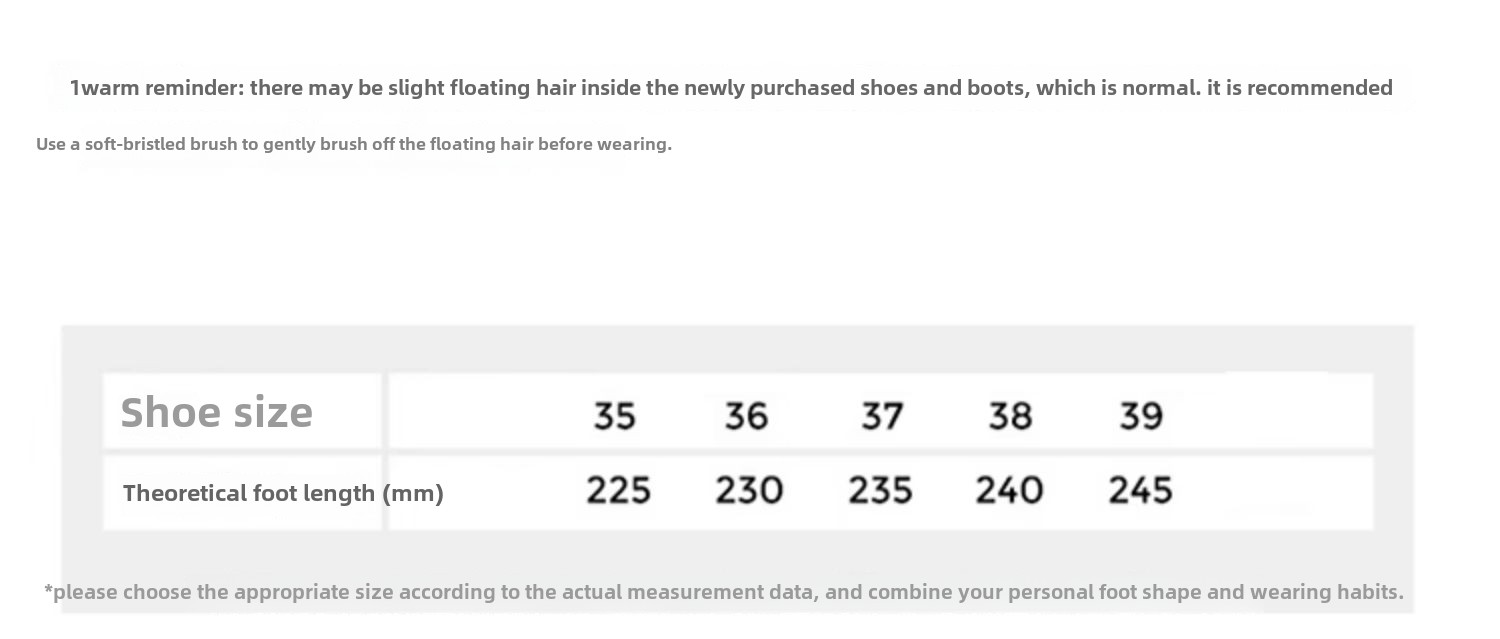Click the size 35 cell
The width and height of the screenshot is (1500, 639).
coord(614,415)
